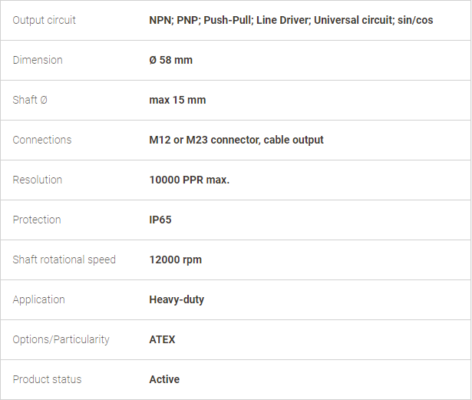Viewport: 472px width, 400px height.
Task: Select the IP65 protection value
Action: (x=160, y=220)
